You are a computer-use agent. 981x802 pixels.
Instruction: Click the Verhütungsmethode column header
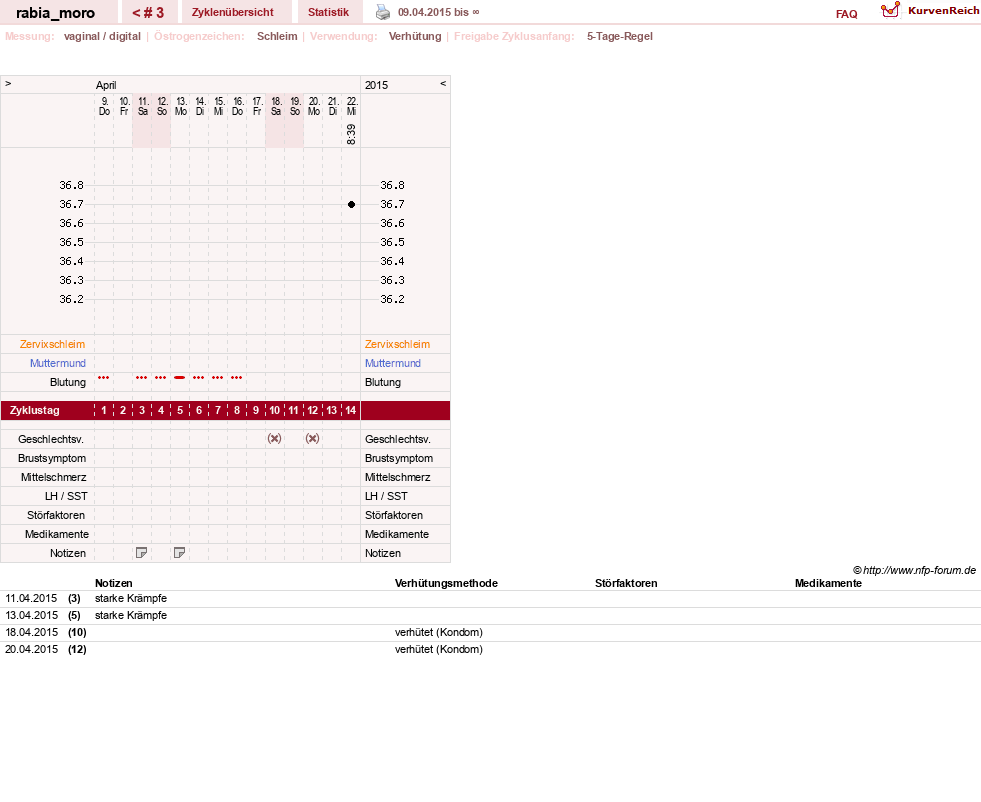(x=446, y=583)
